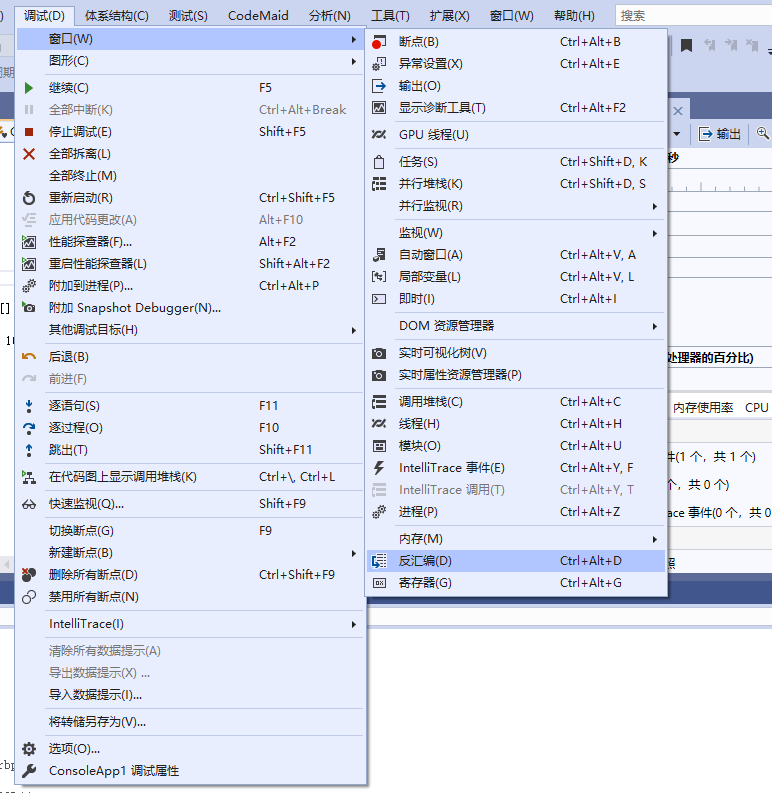Image resolution: width=772 pixels, height=793 pixels.
Task: Click the Options (选项) gear icon
Action: click(x=29, y=749)
